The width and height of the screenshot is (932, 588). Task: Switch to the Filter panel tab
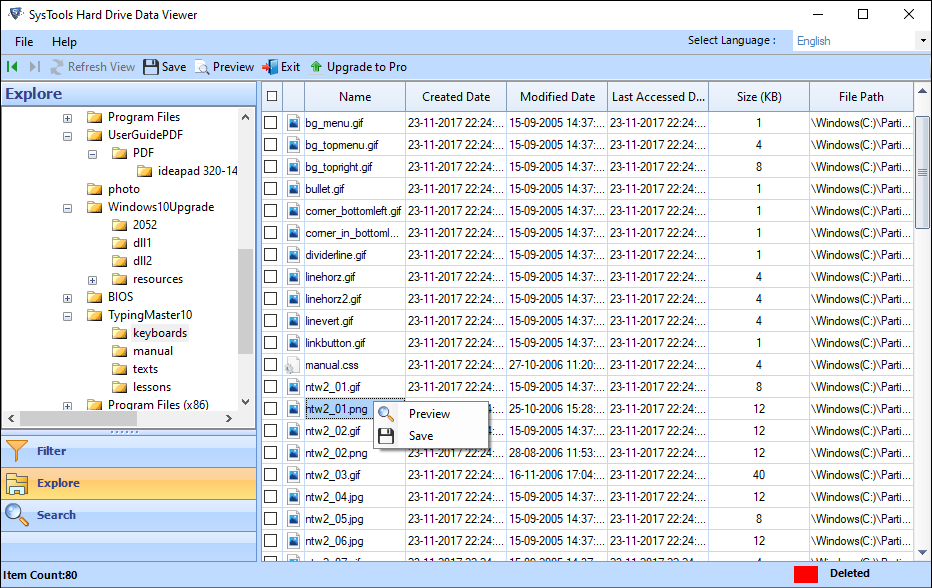tap(128, 451)
